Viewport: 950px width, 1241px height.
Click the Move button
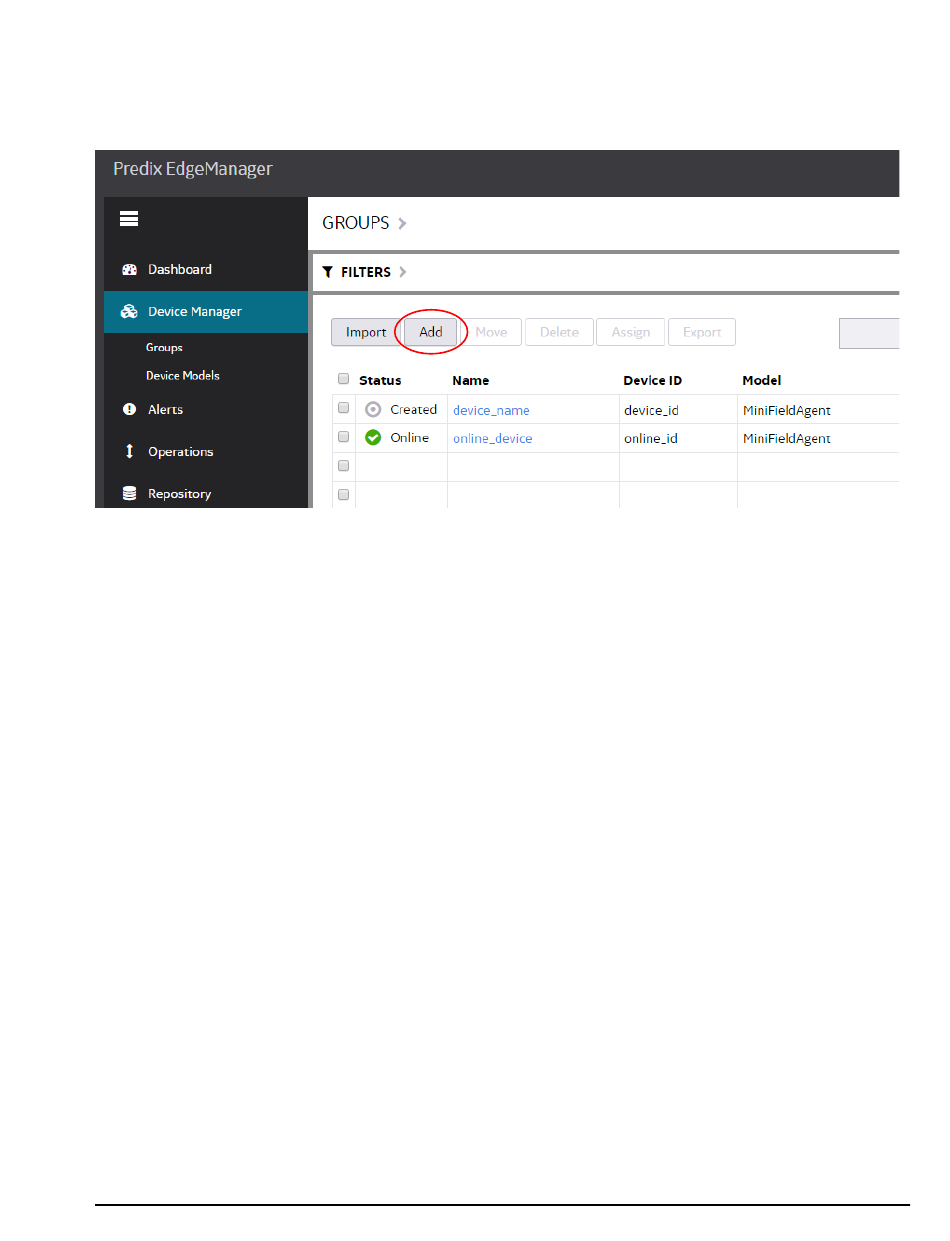[491, 332]
